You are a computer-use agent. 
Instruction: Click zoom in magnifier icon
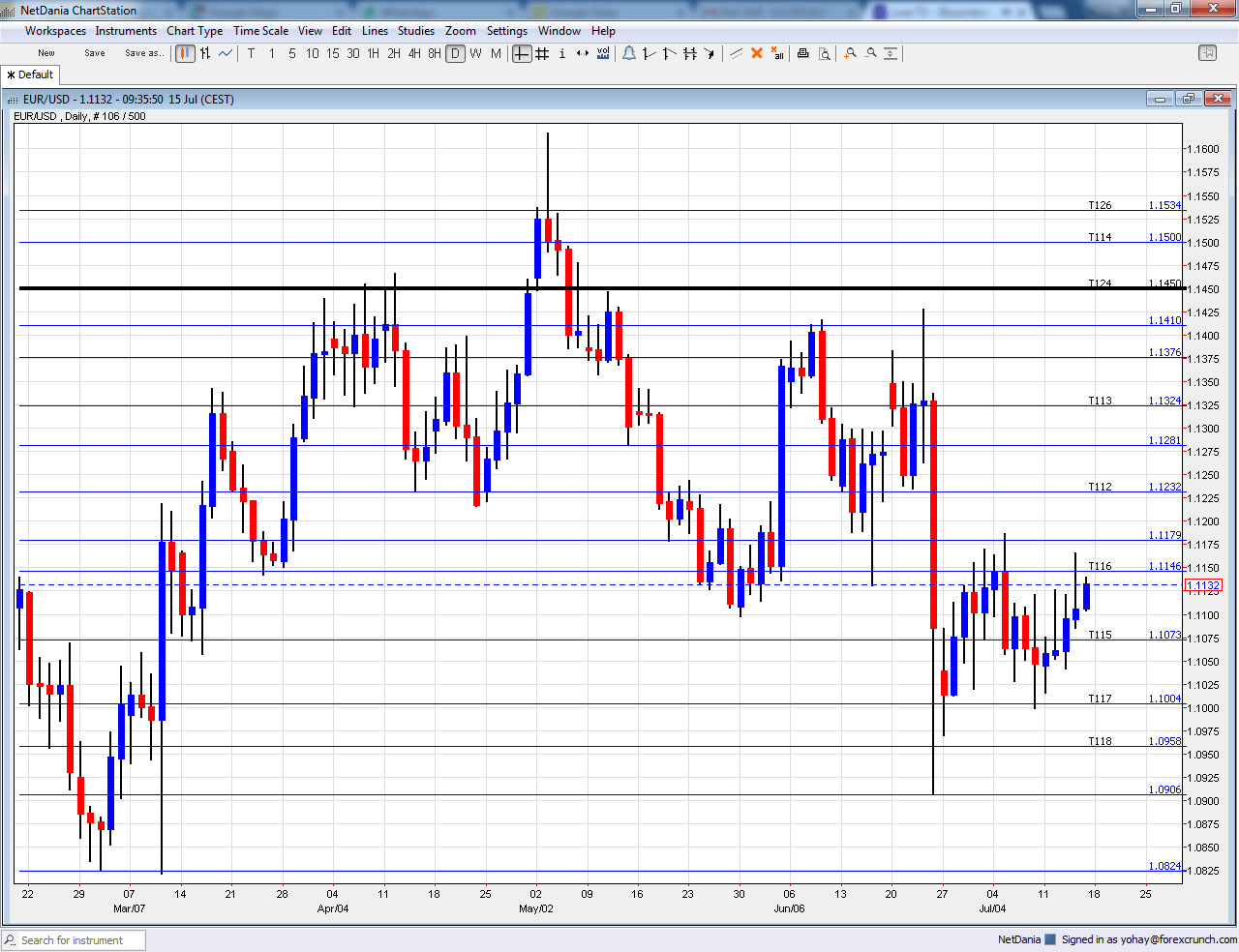pos(850,53)
